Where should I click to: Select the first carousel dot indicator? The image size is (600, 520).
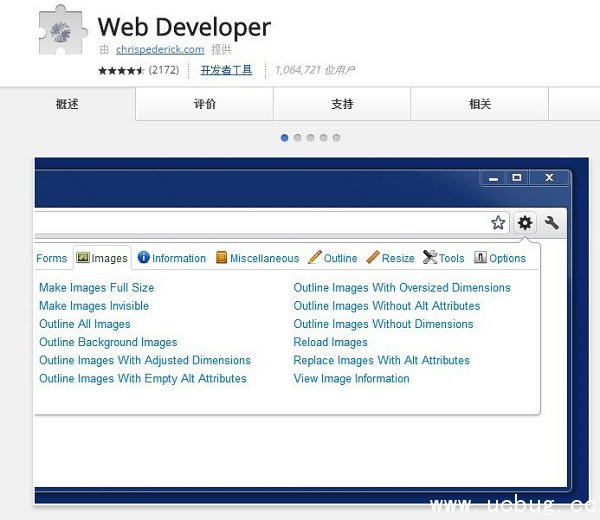coord(285,138)
